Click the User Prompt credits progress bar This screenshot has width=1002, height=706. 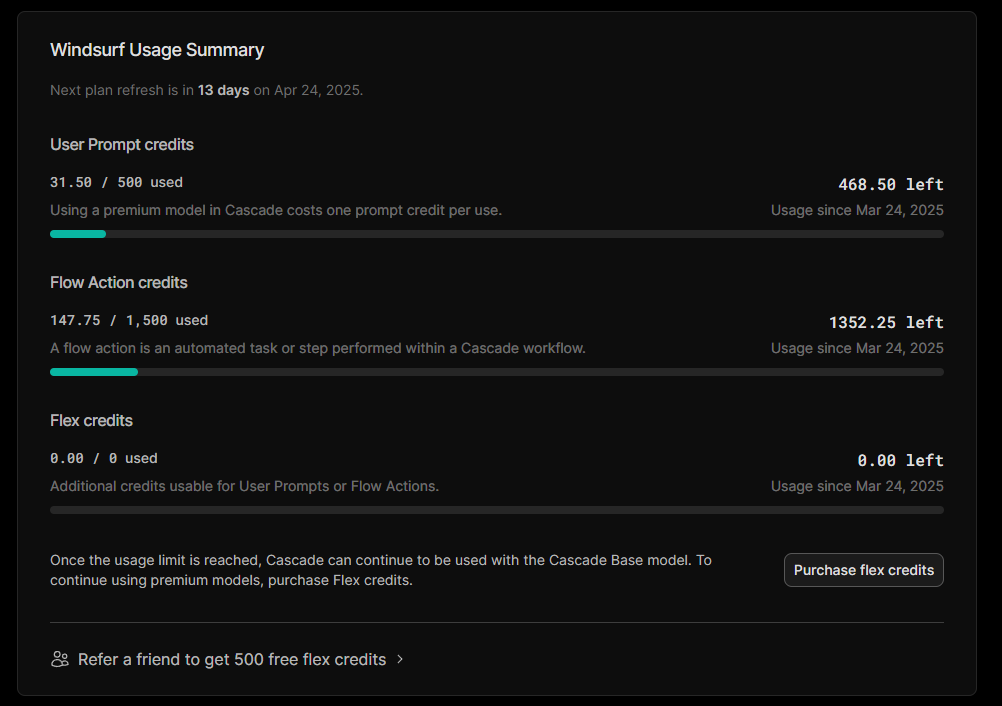(x=496, y=234)
